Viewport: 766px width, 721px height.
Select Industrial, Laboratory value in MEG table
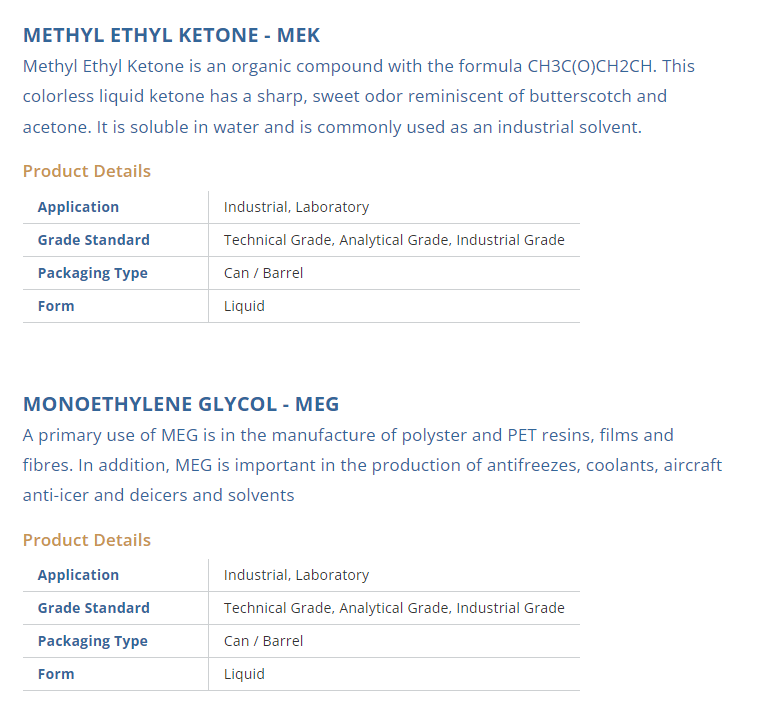[x=296, y=575]
